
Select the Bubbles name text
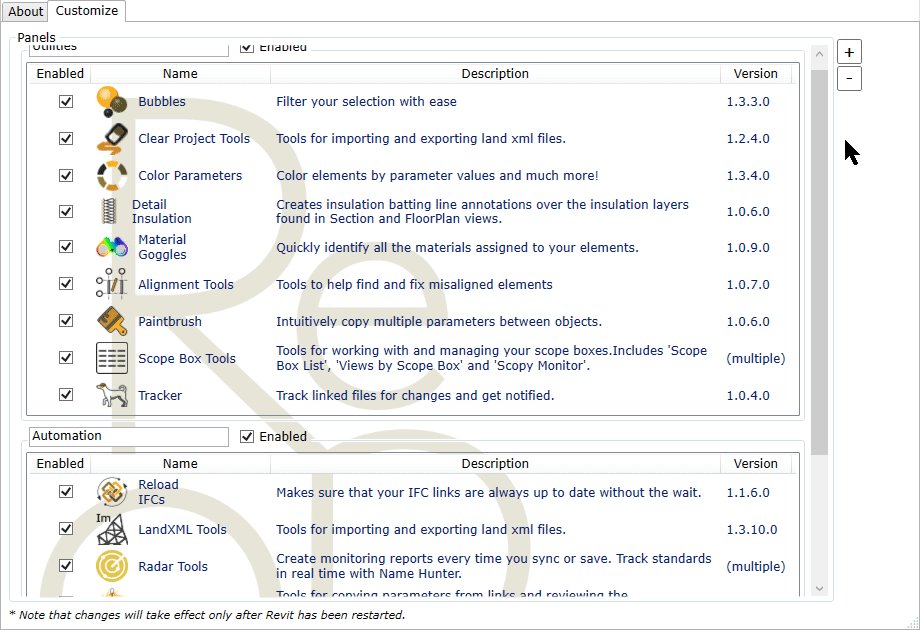pos(162,101)
